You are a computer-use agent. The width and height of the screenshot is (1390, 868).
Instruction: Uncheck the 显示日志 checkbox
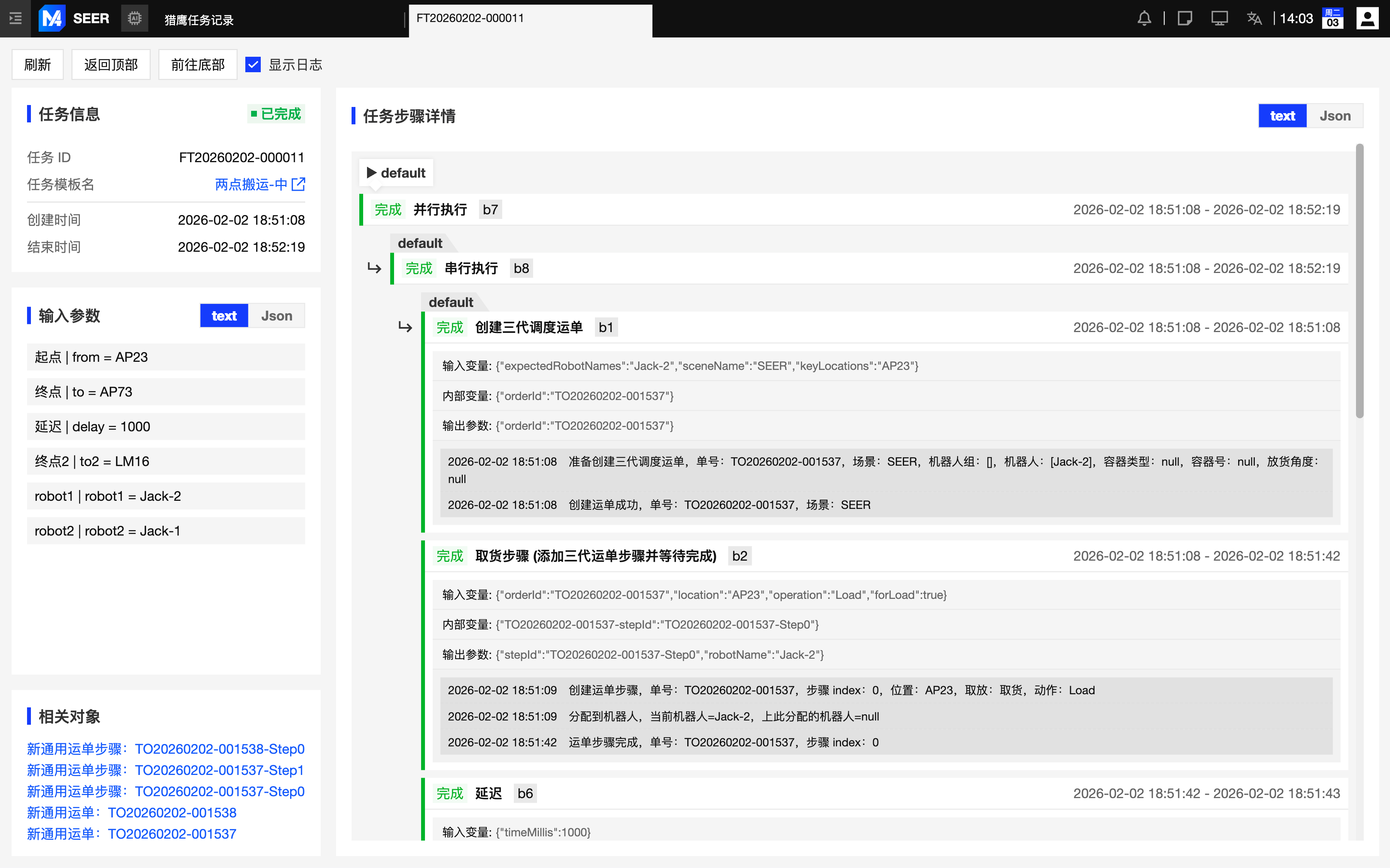[x=253, y=64]
